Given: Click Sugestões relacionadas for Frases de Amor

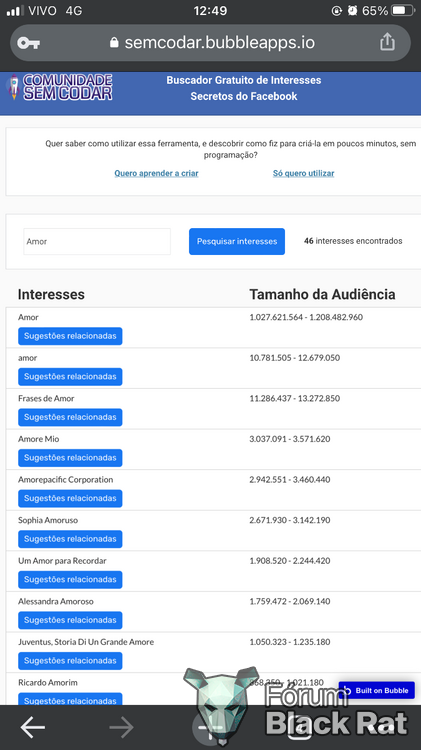Looking at the screenshot, I should click(x=70, y=417).
